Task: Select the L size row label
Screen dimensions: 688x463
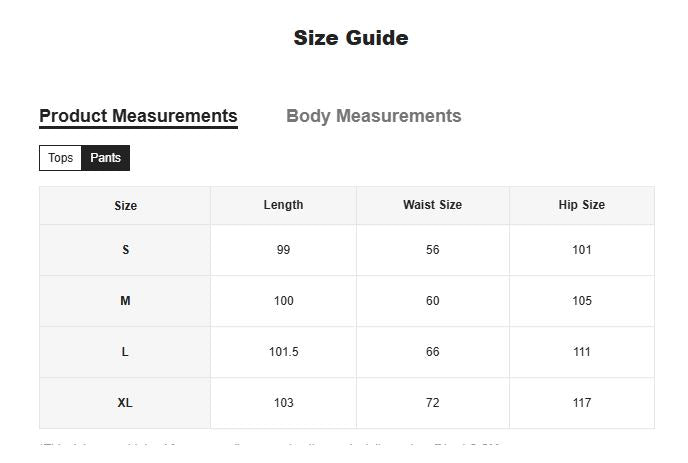Action: (125, 352)
